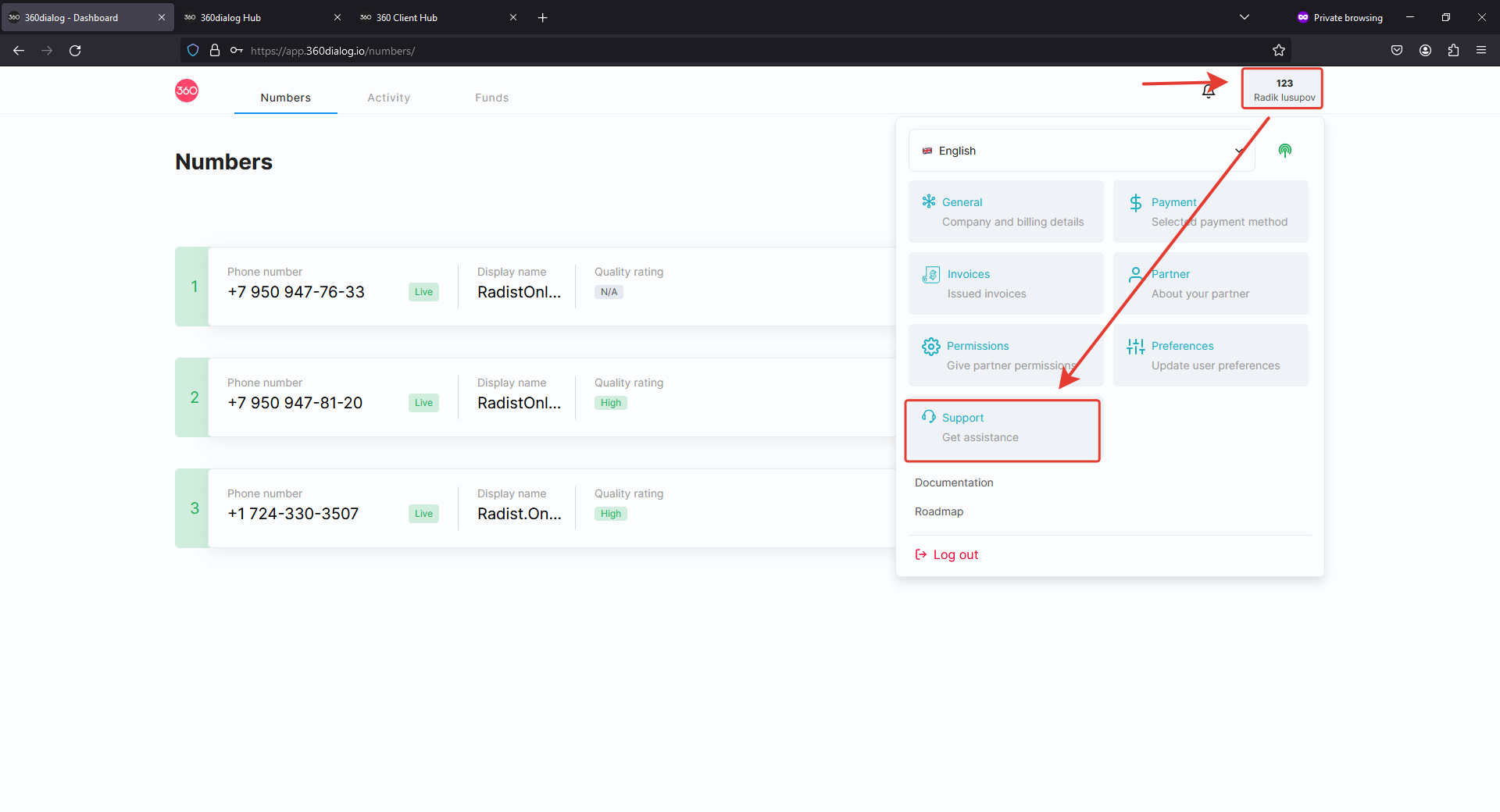Open Preferences card
The width and height of the screenshot is (1500, 812).
[1211, 355]
